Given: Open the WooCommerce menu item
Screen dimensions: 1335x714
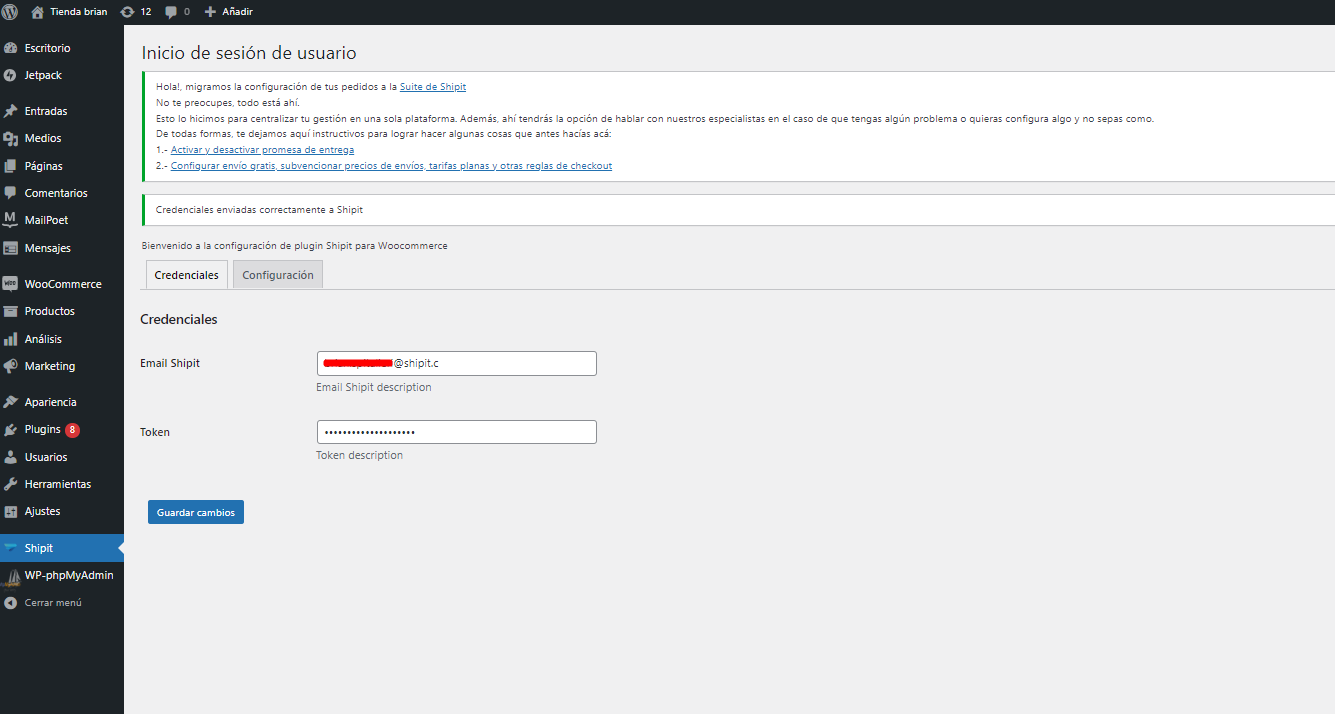Looking at the screenshot, I should [62, 284].
